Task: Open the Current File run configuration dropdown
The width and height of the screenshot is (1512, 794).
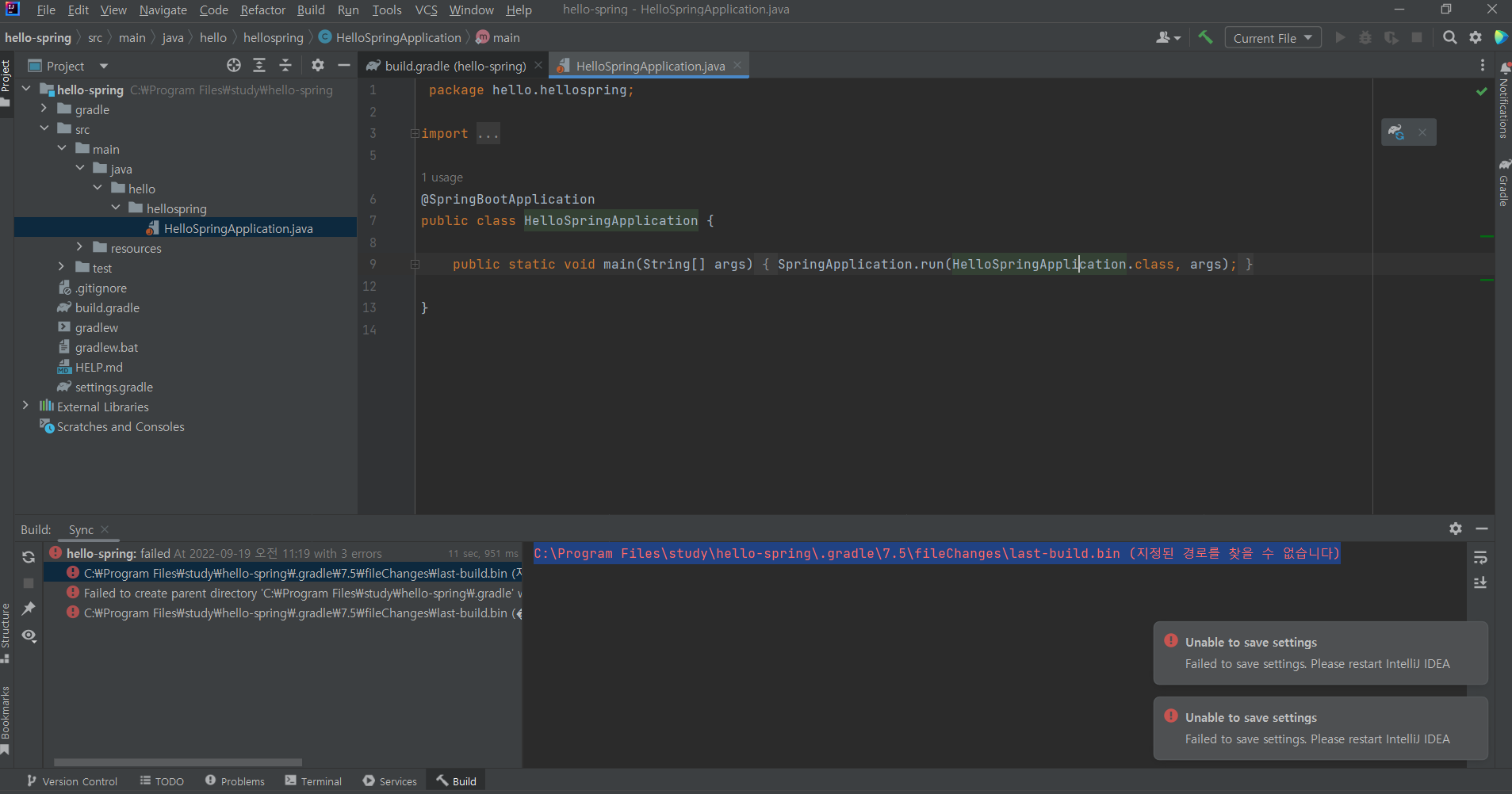Action: 1273,38
